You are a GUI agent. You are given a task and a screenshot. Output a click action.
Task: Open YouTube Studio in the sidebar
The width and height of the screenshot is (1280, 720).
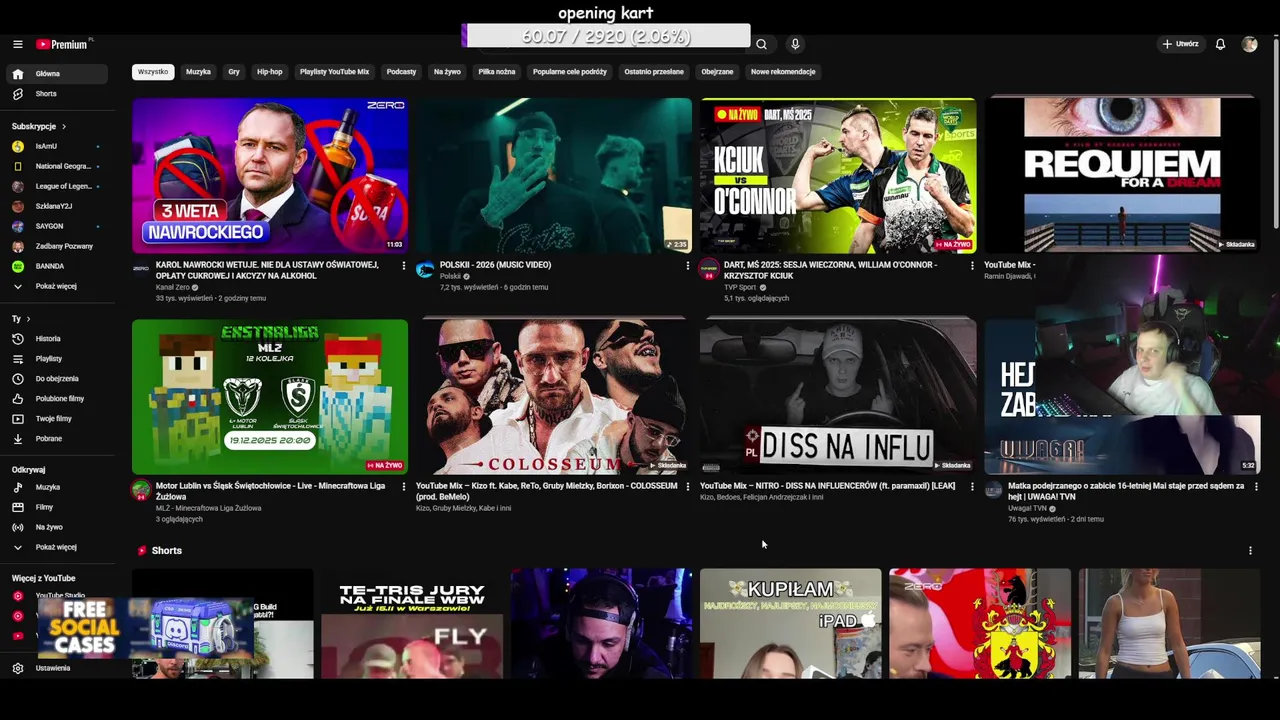coord(62,596)
